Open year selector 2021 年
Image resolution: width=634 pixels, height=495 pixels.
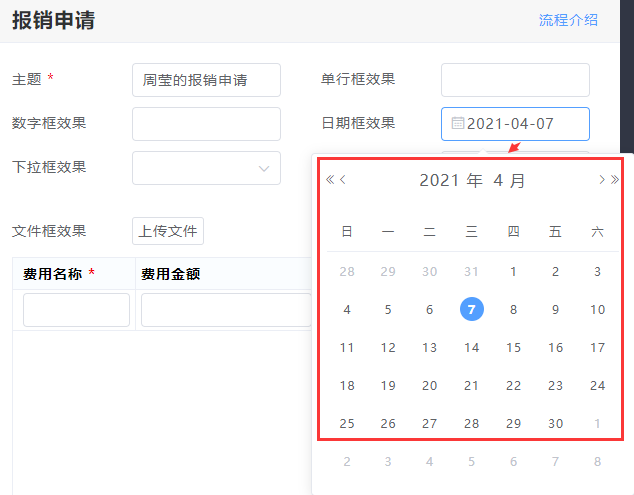pyautogui.click(x=450, y=181)
